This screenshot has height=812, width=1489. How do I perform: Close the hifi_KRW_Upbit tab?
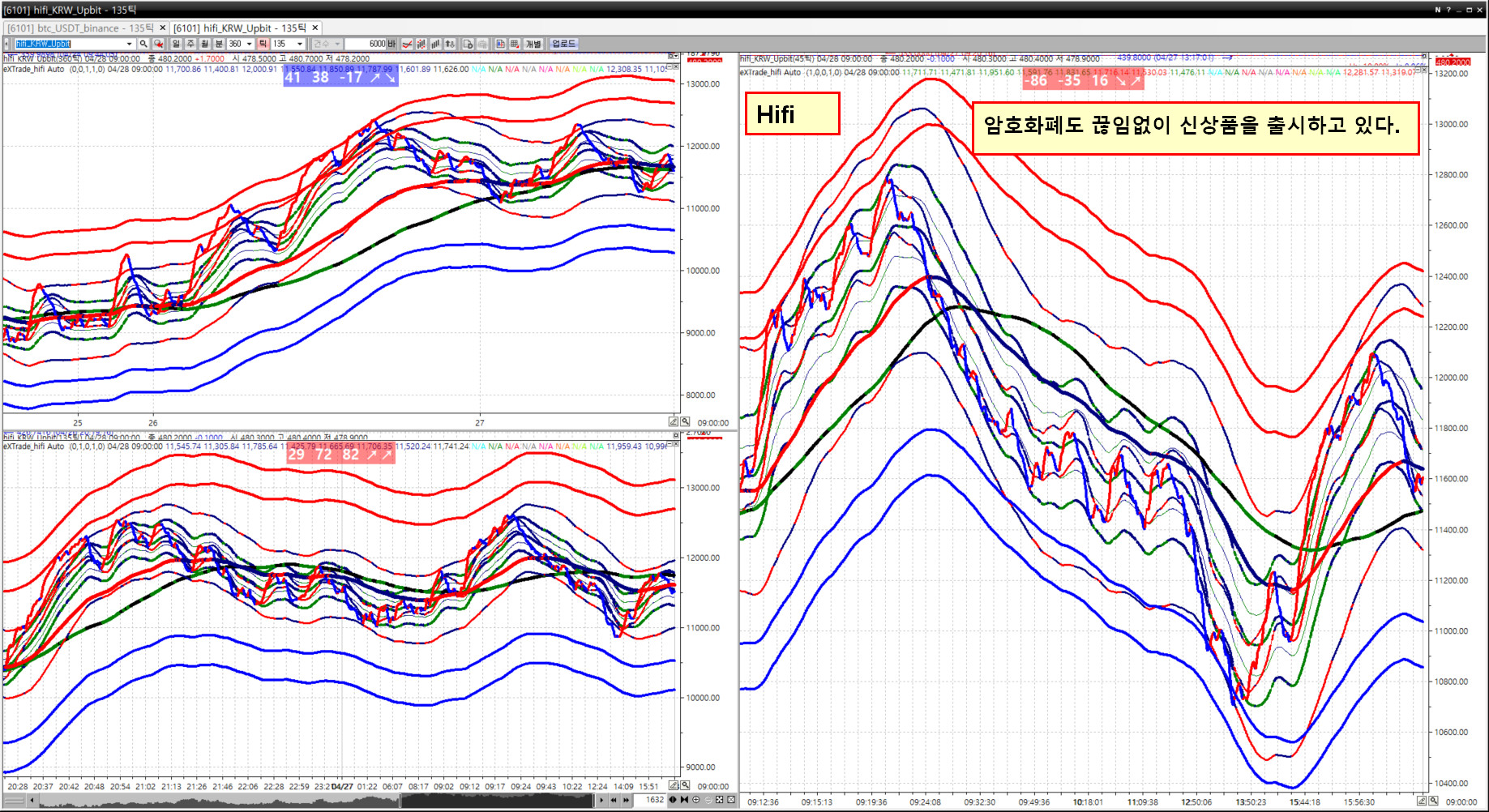click(x=315, y=28)
